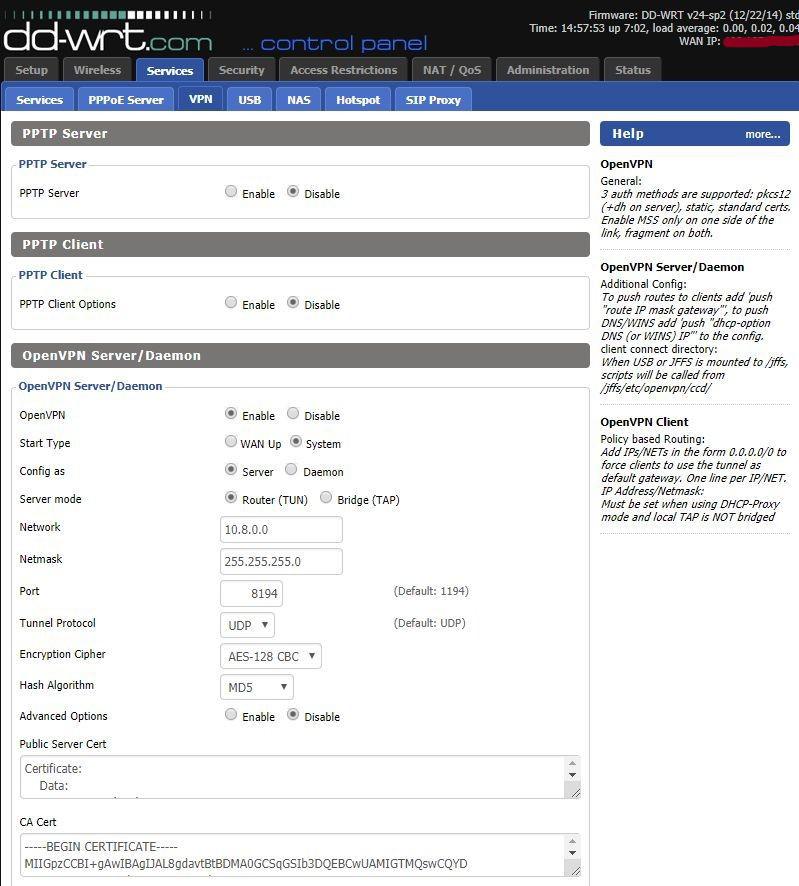
Task: Select Enable for OpenVPN
Action: tap(231, 413)
